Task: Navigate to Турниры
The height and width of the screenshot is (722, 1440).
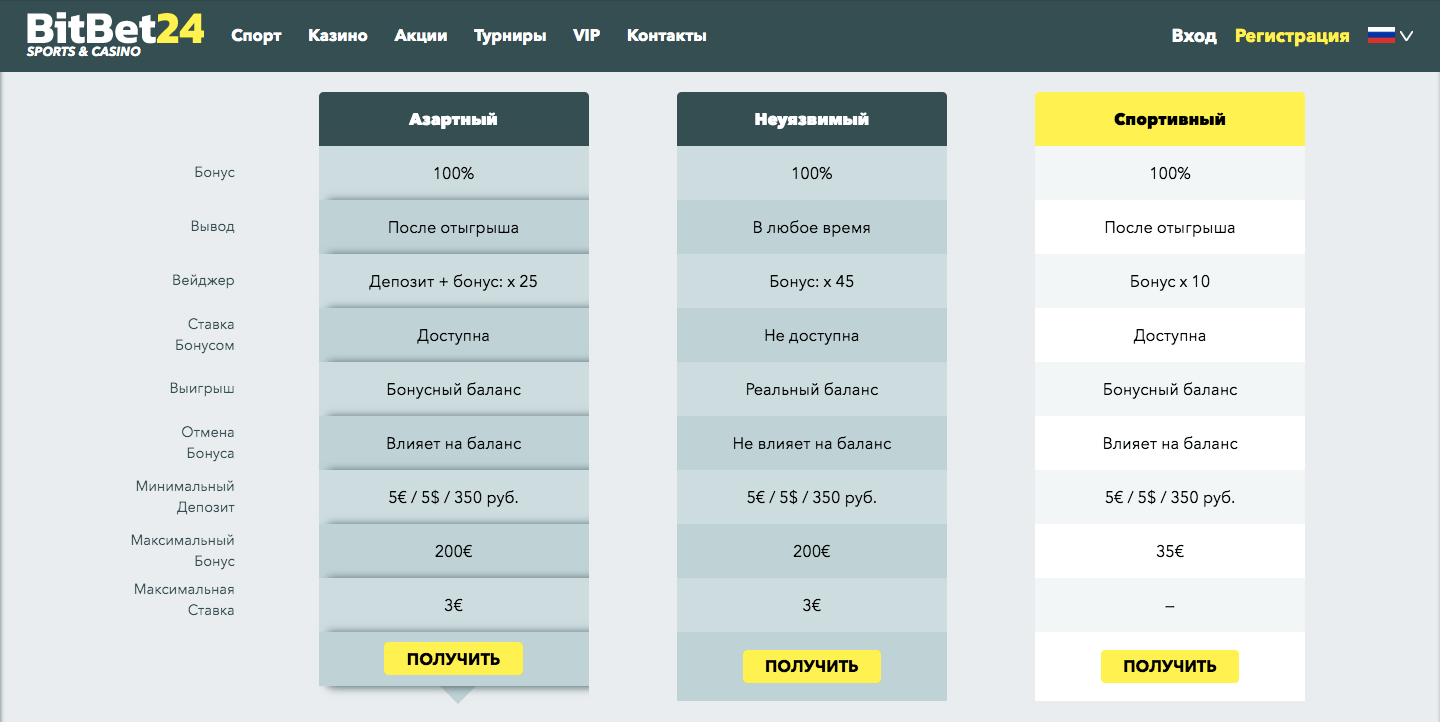Action: pos(510,36)
